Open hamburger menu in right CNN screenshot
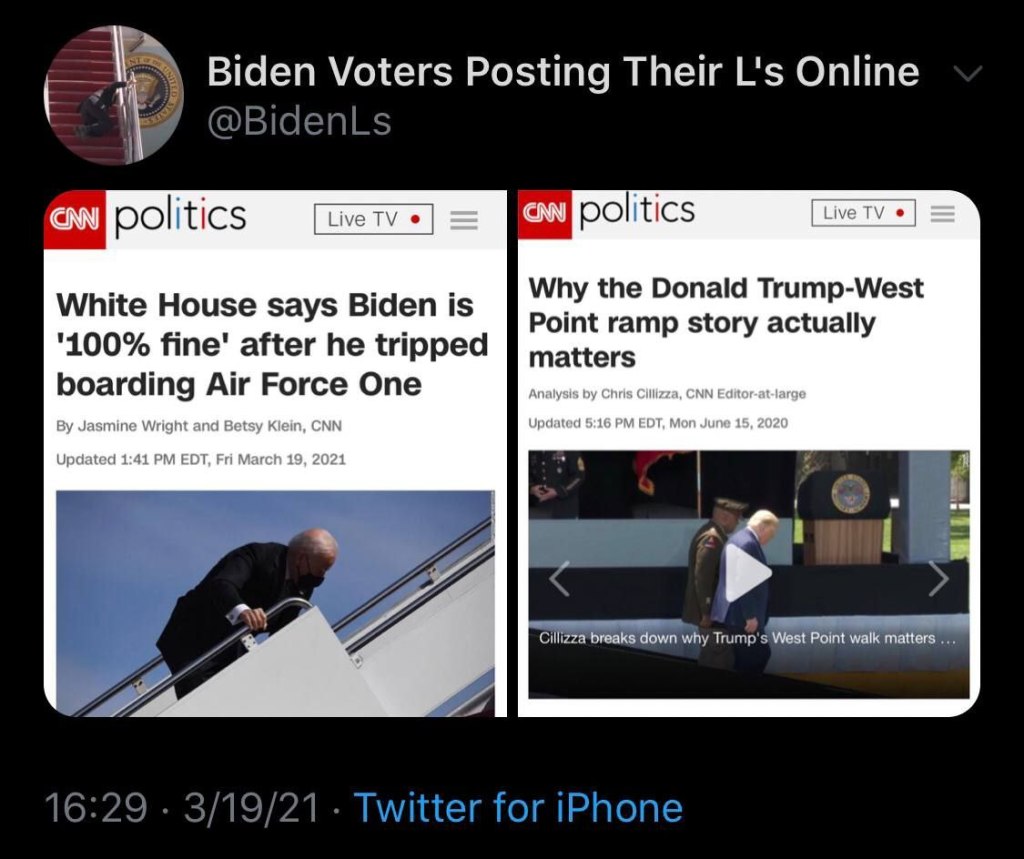Image resolution: width=1024 pixels, height=859 pixels. [942, 214]
